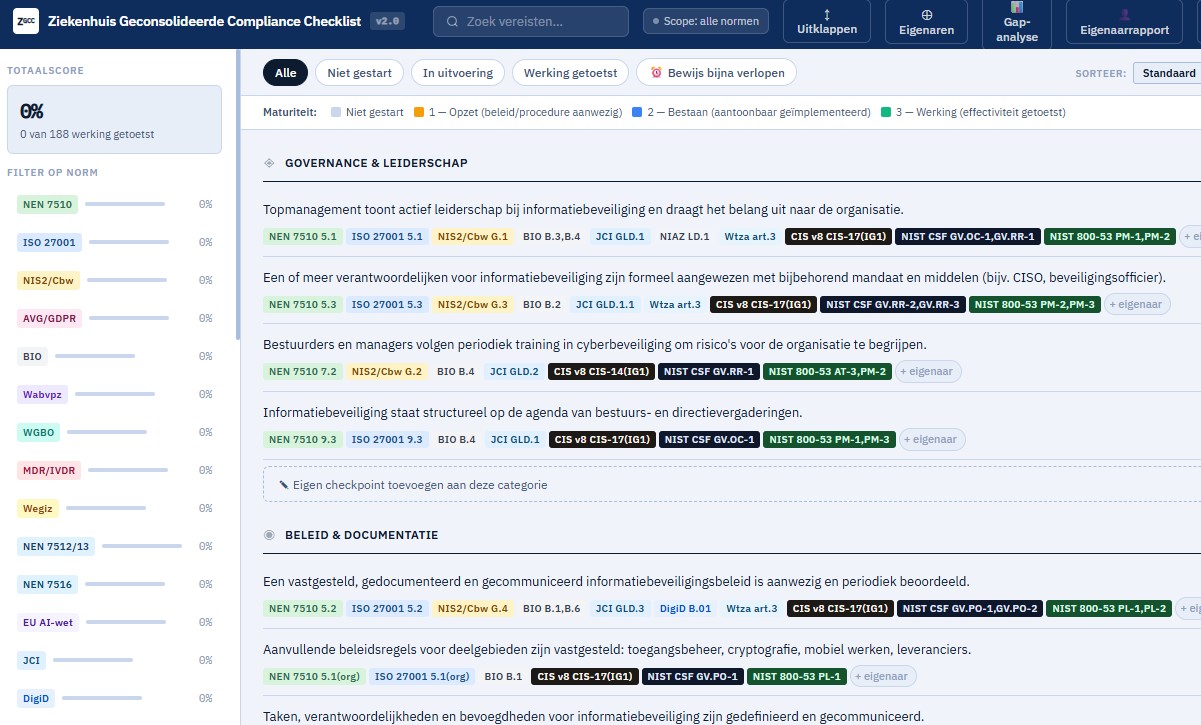Open the Eigenaarrapport report
1201x725 pixels.
pos(1125,22)
